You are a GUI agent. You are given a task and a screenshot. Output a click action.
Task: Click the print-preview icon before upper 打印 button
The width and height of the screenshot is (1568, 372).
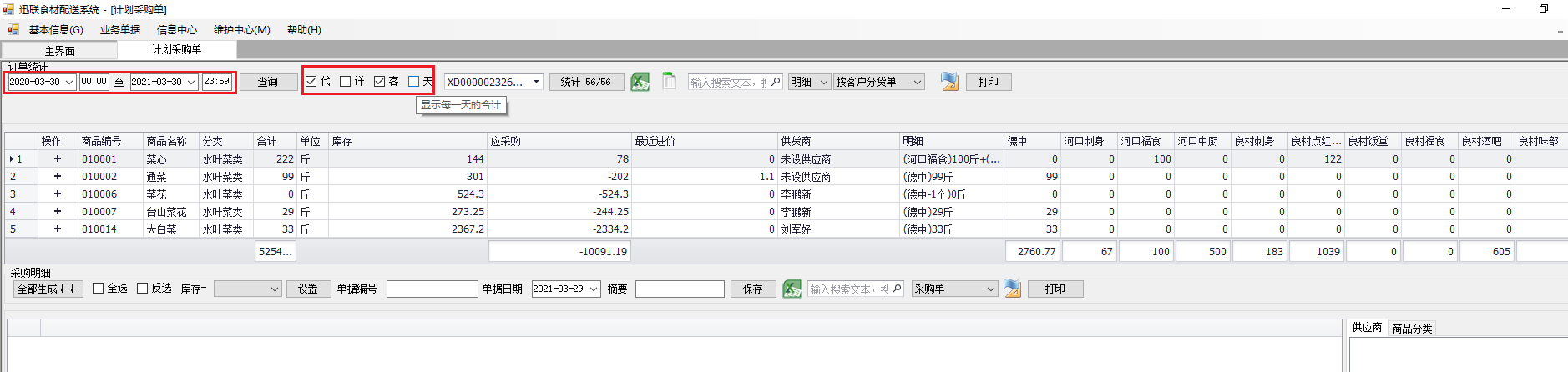pyautogui.click(x=949, y=81)
